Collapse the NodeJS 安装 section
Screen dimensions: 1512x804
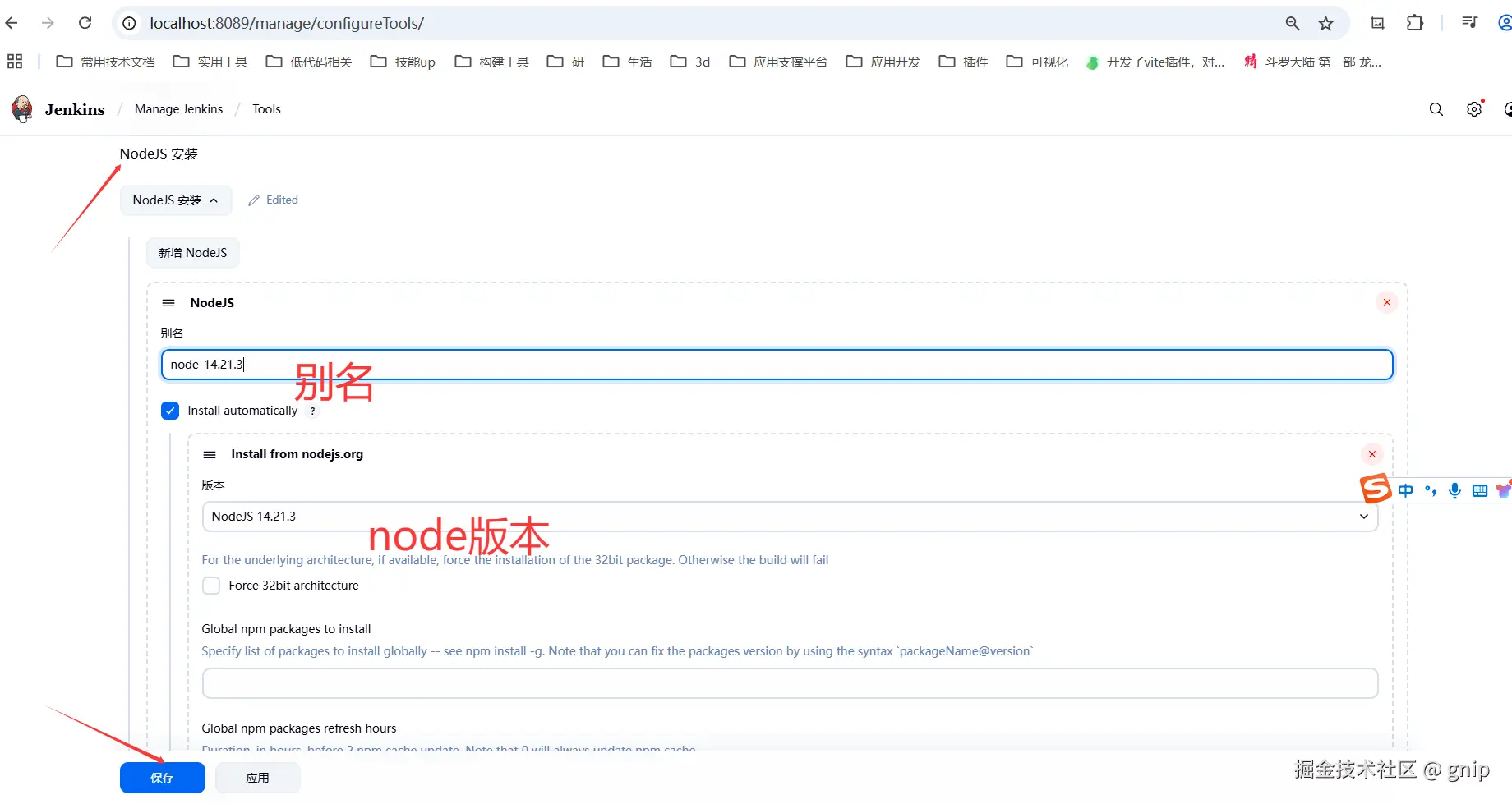tap(176, 200)
